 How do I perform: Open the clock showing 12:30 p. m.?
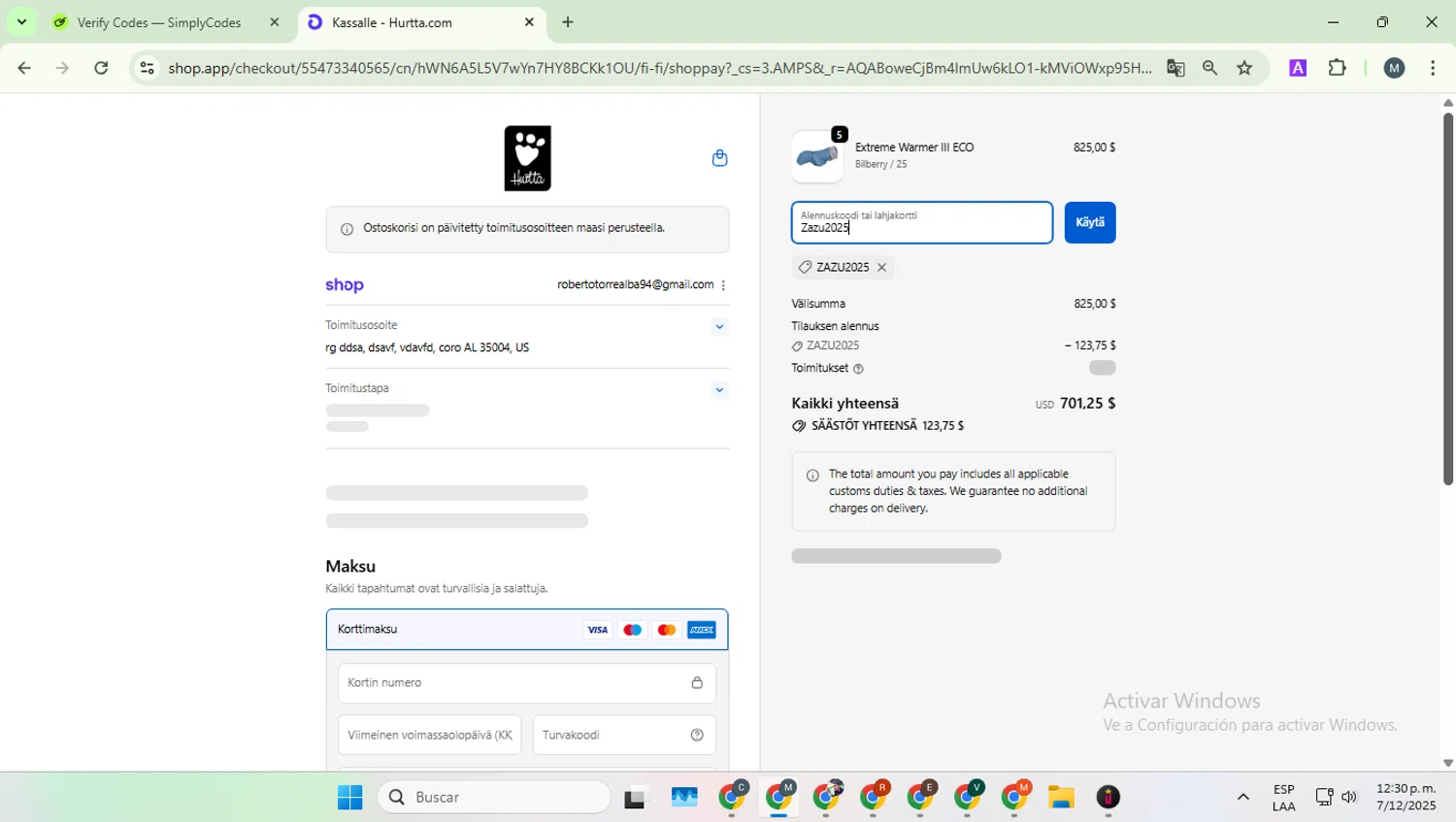[x=1406, y=798]
